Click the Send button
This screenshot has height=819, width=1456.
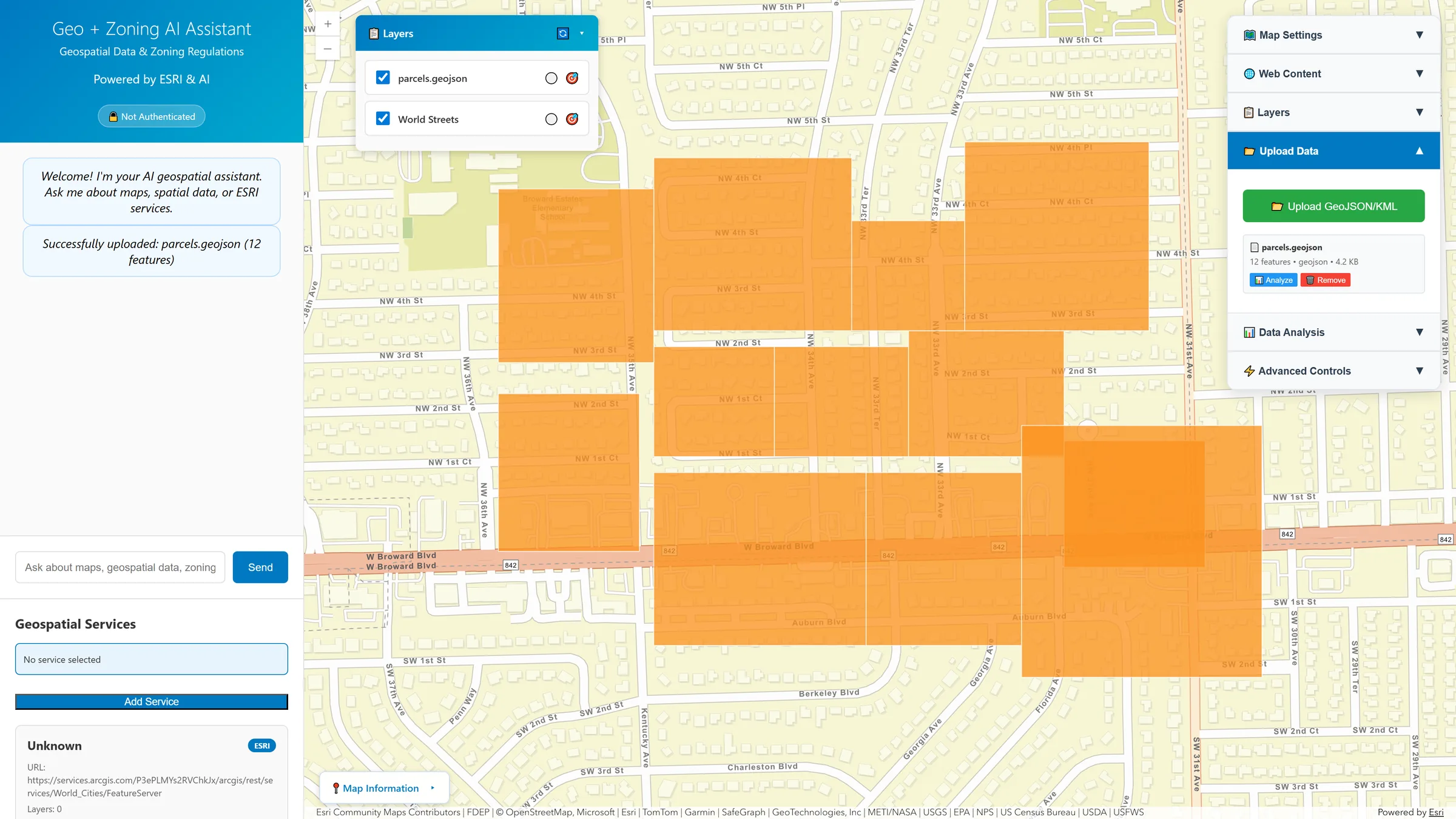pos(260,567)
